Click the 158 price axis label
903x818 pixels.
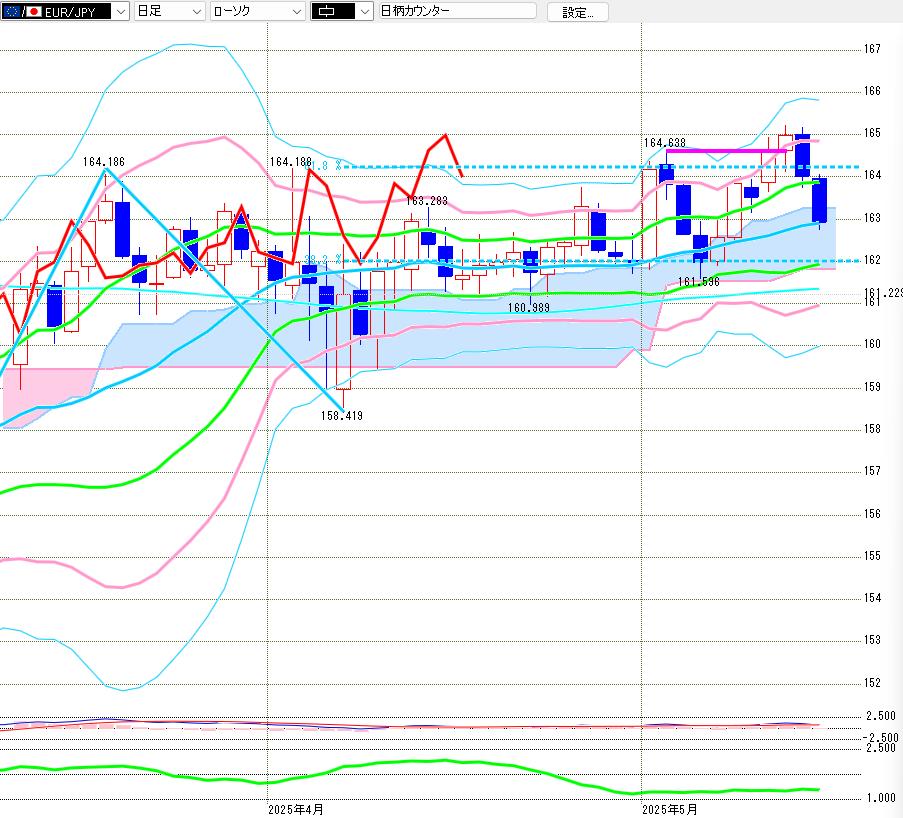872,429
